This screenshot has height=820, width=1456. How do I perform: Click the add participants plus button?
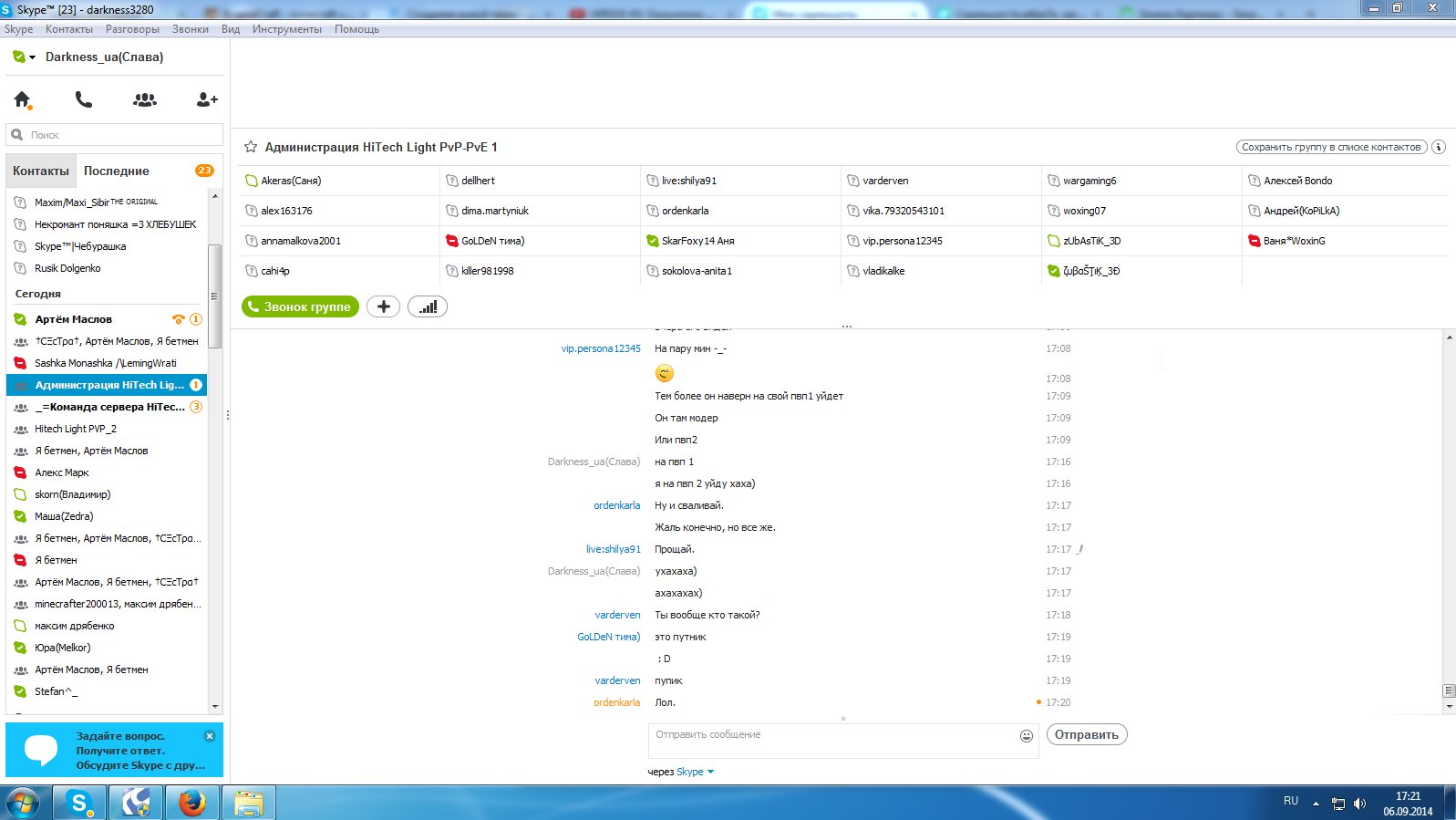384,306
